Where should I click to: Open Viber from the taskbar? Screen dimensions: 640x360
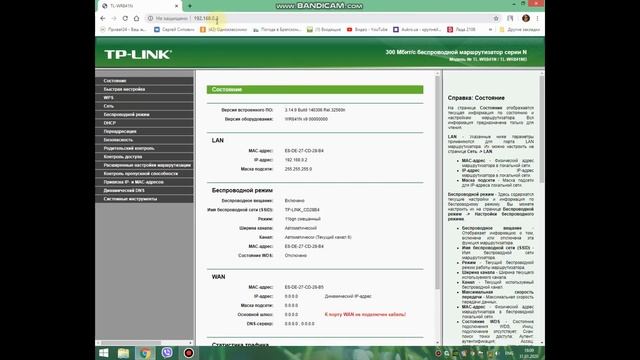pos(167,353)
